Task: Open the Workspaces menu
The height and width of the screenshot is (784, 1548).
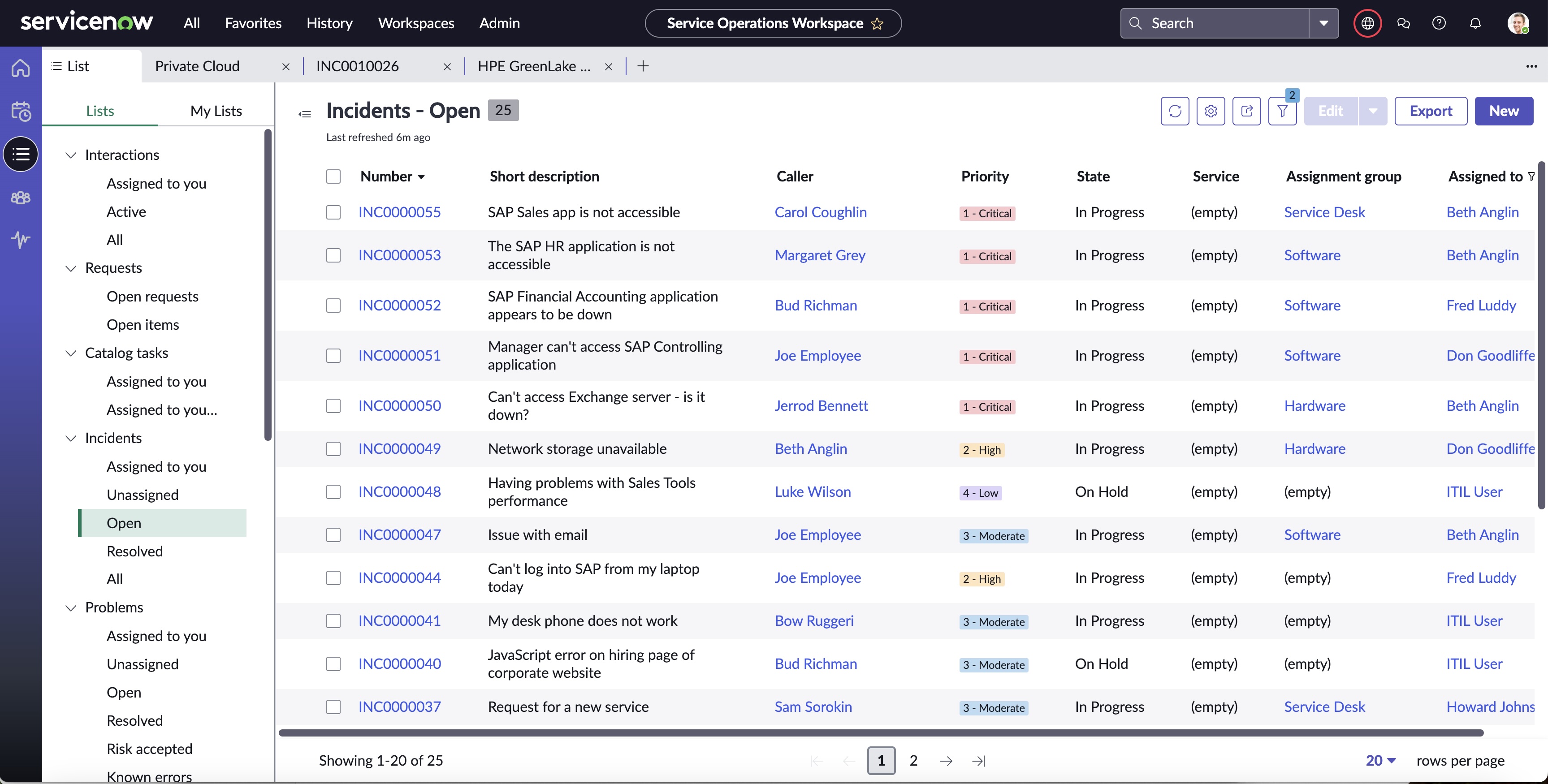Action: 416,23
